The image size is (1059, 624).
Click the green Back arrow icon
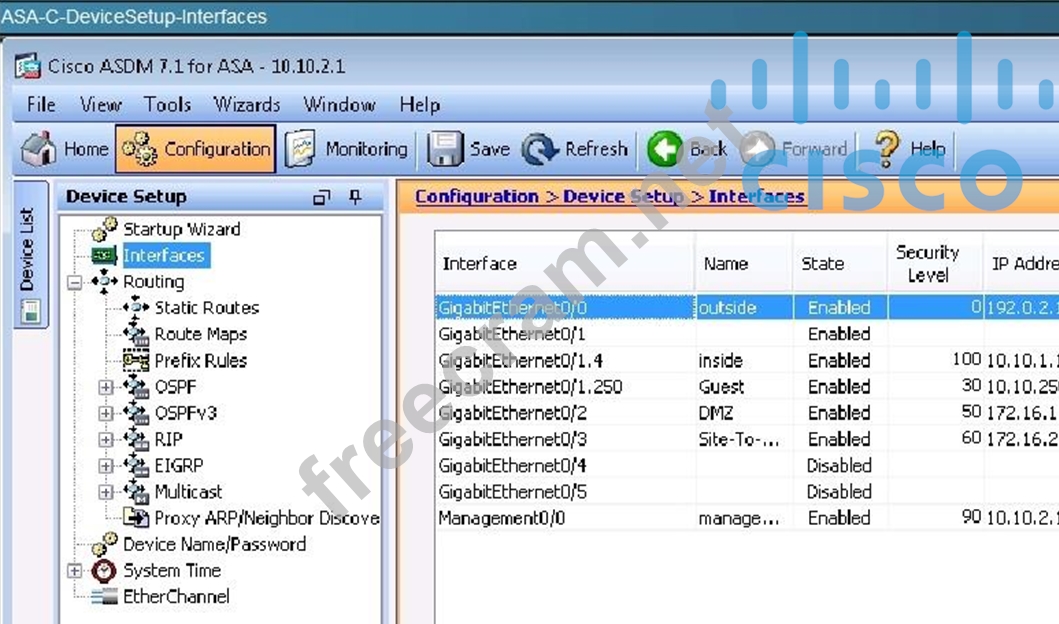pyautogui.click(x=664, y=149)
